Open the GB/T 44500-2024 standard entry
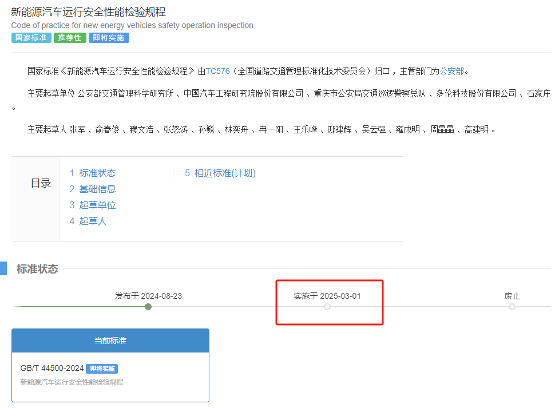552x408 pixels. [52, 368]
